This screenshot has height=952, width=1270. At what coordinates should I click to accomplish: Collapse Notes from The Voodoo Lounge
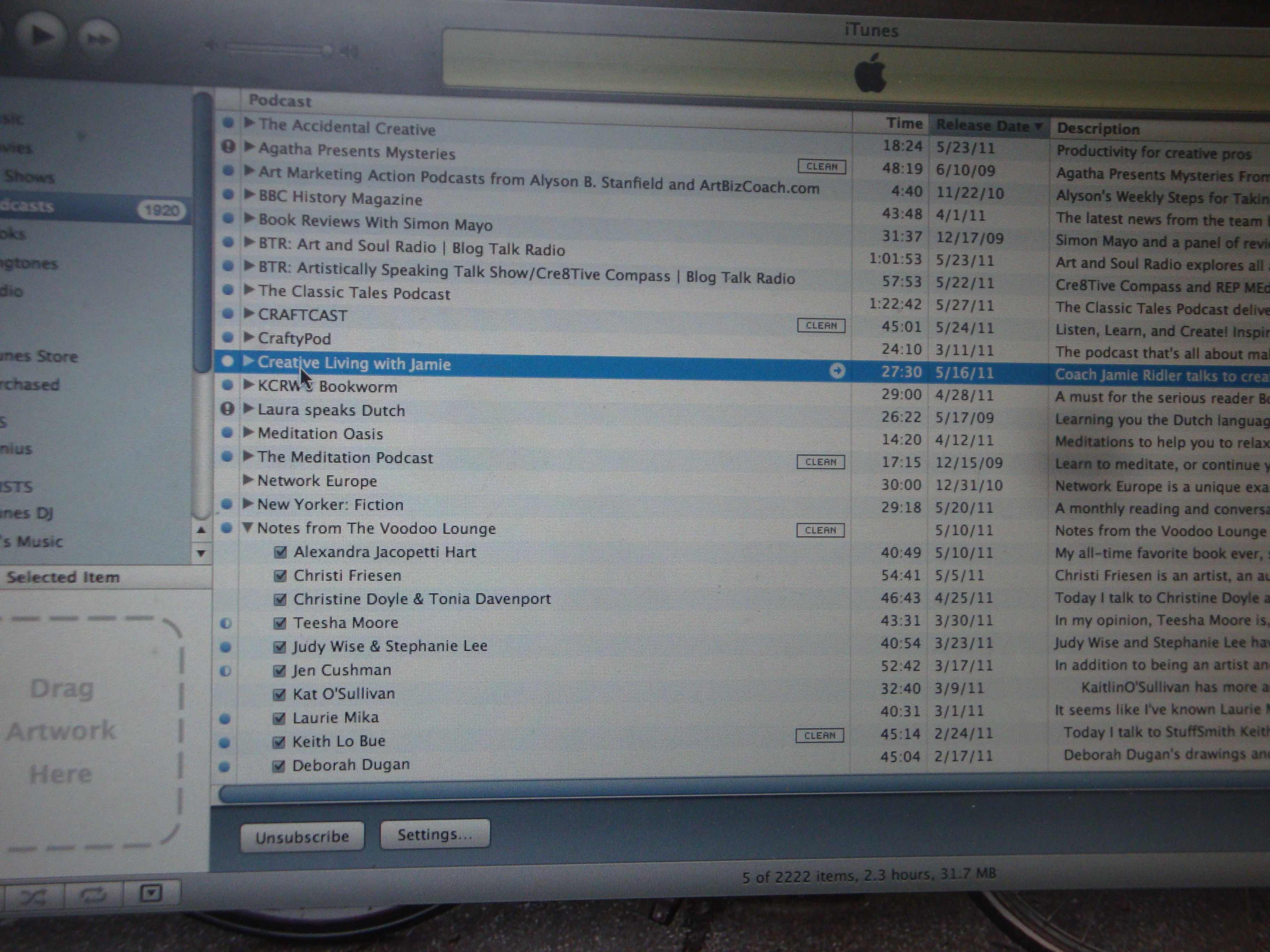tap(248, 527)
